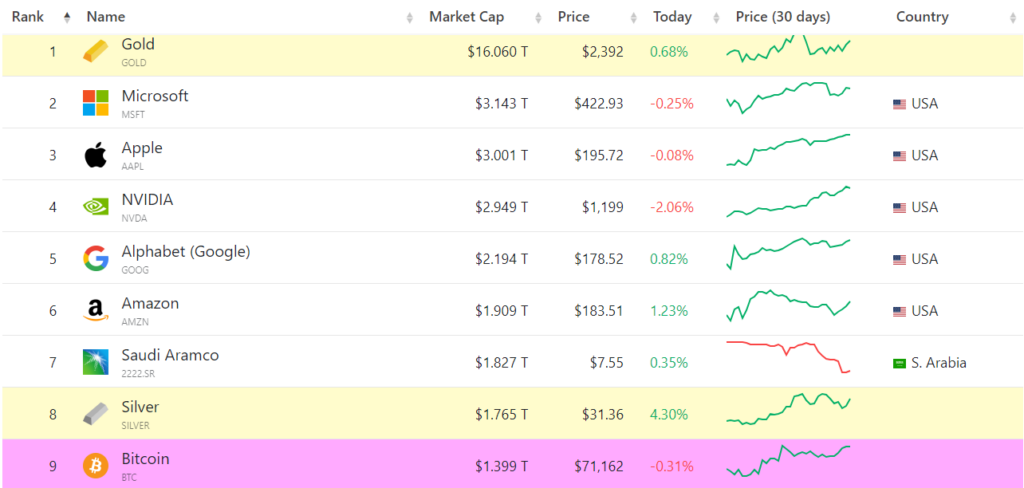
Task: Open the Alphabet (Google) link
Action: 186,252
